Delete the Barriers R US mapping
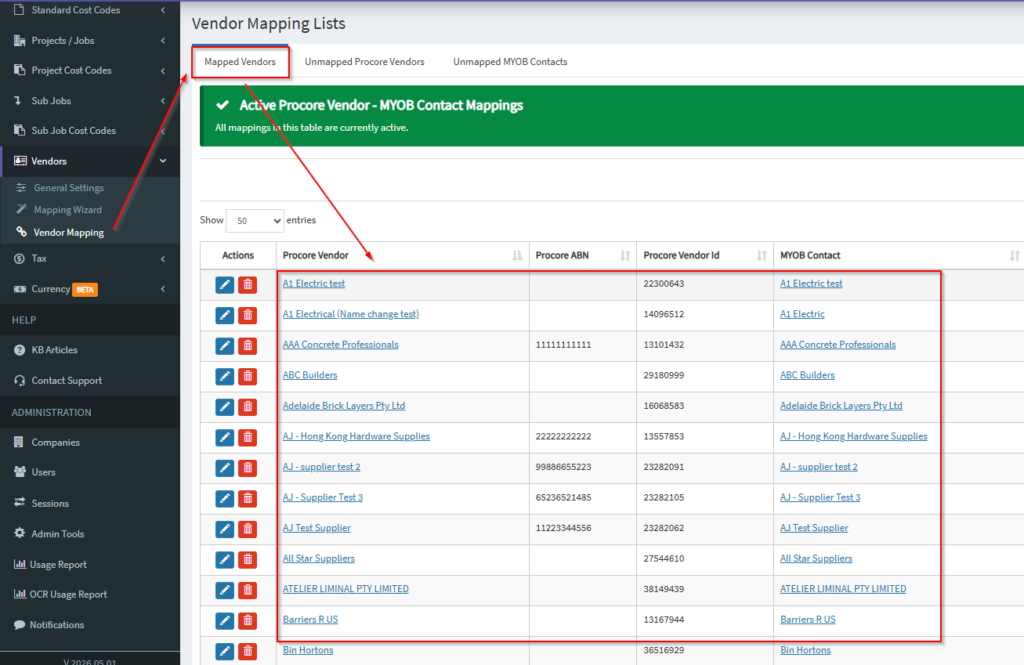 248,621
